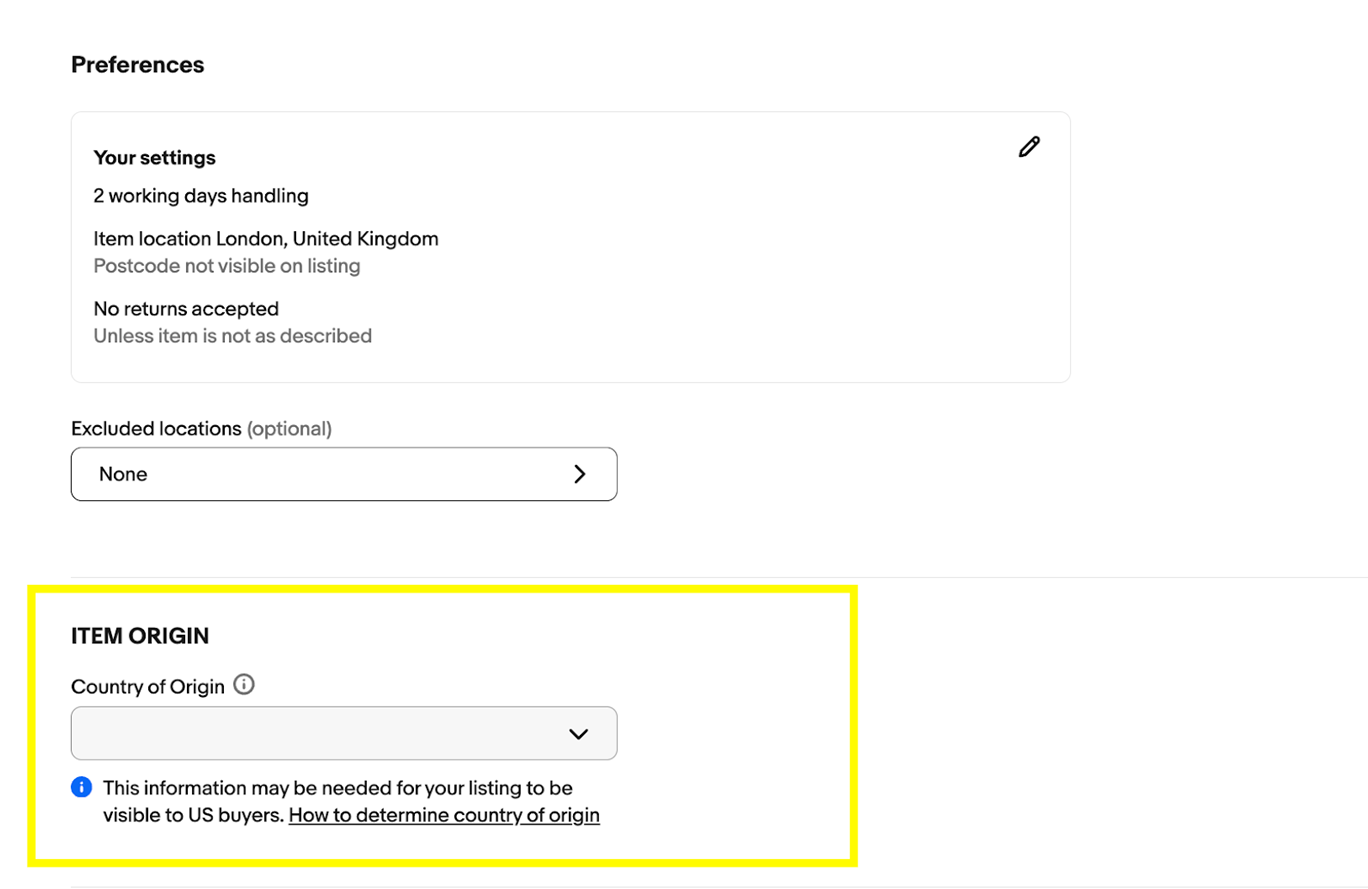Click 'Unless item is not as described' note
1368x889 pixels.
(233, 336)
